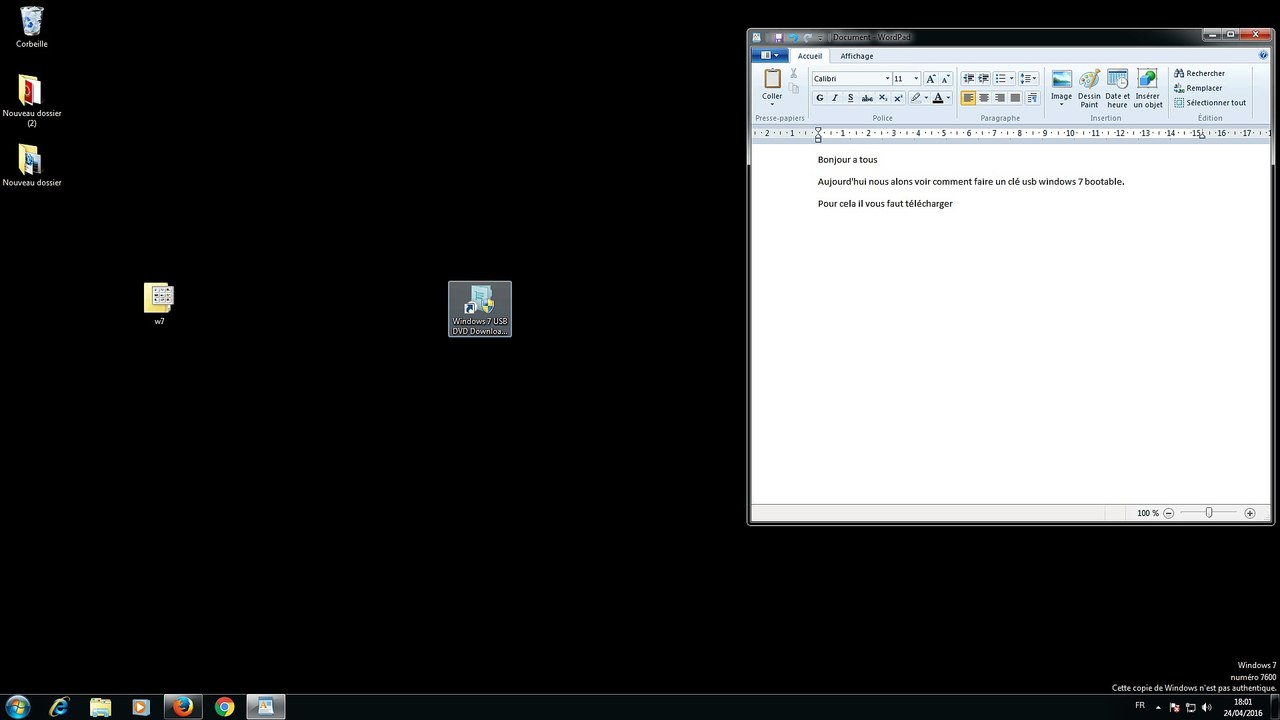Click the zoom slider handle

[x=1209, y=513]
